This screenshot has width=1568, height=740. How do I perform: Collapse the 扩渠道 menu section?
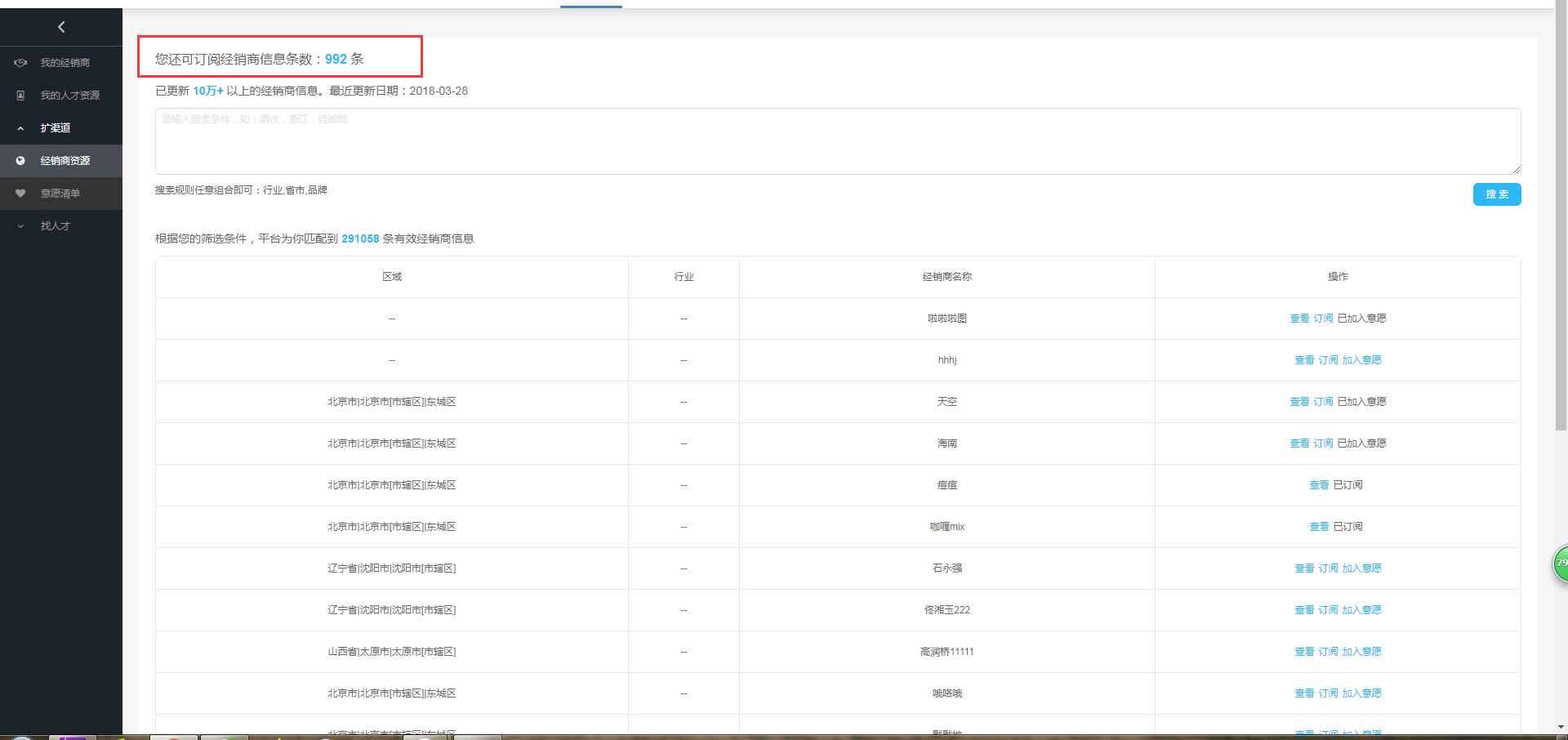20,128
